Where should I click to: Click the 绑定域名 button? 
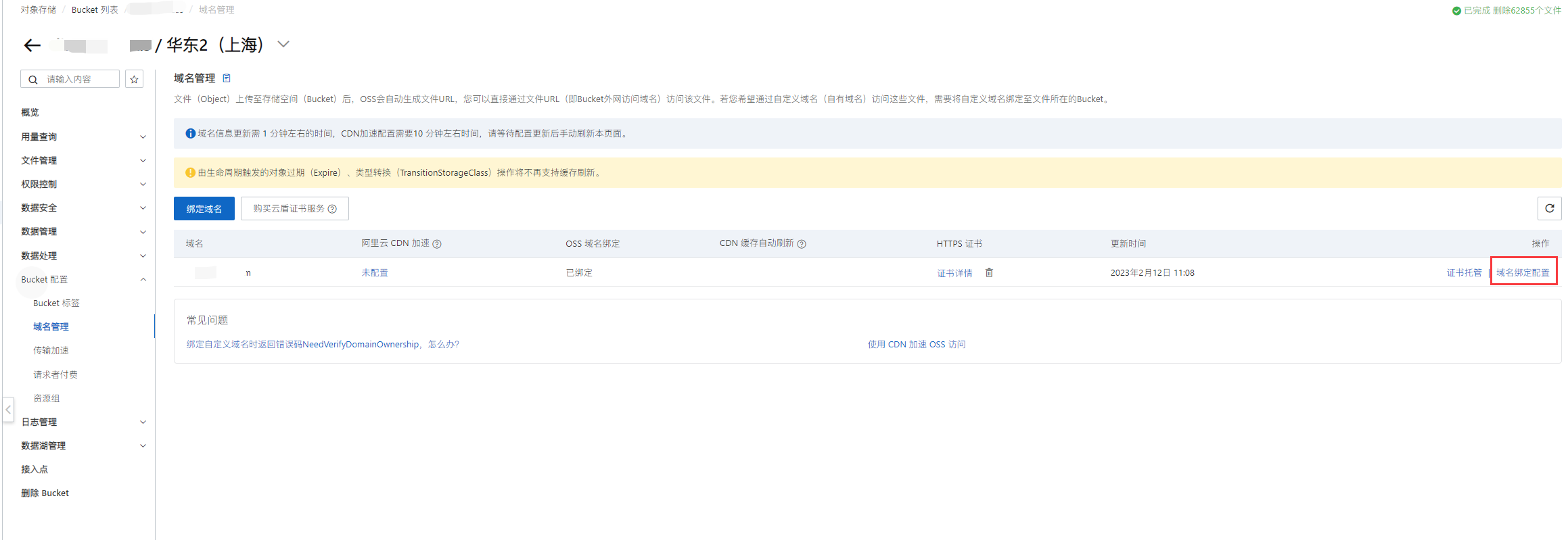(x=204, y=209)
